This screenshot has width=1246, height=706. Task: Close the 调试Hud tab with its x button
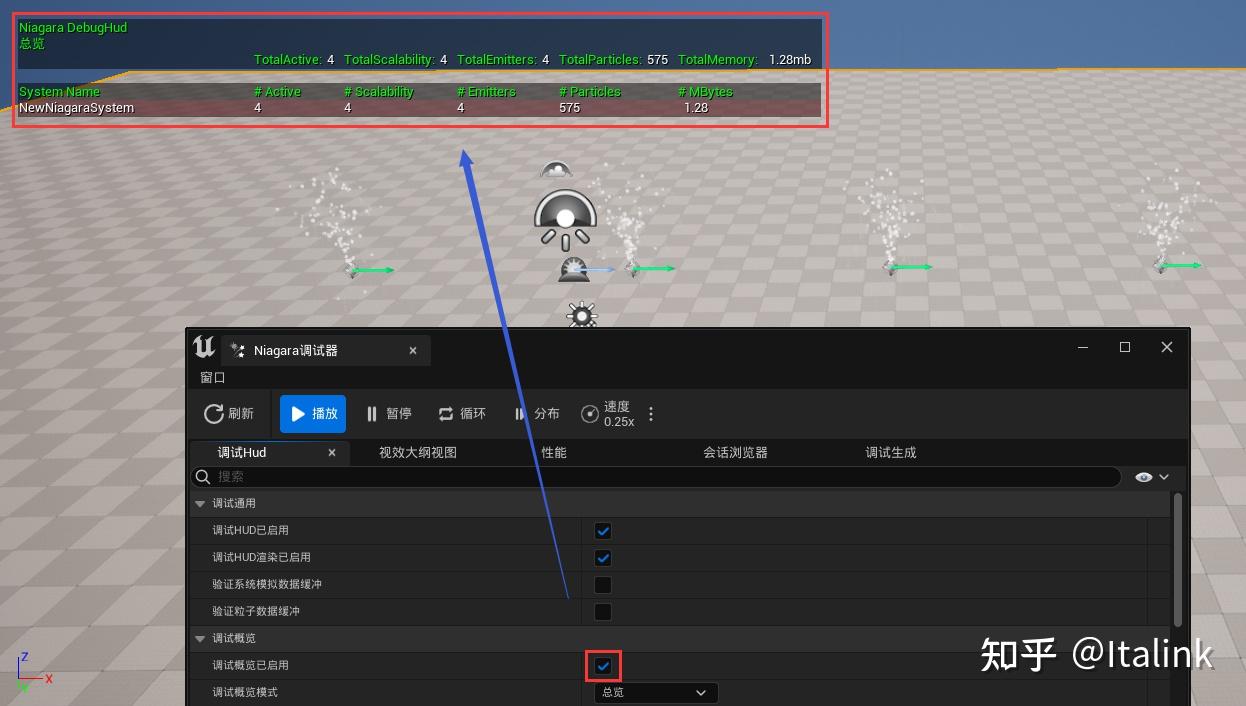[331, 452]
